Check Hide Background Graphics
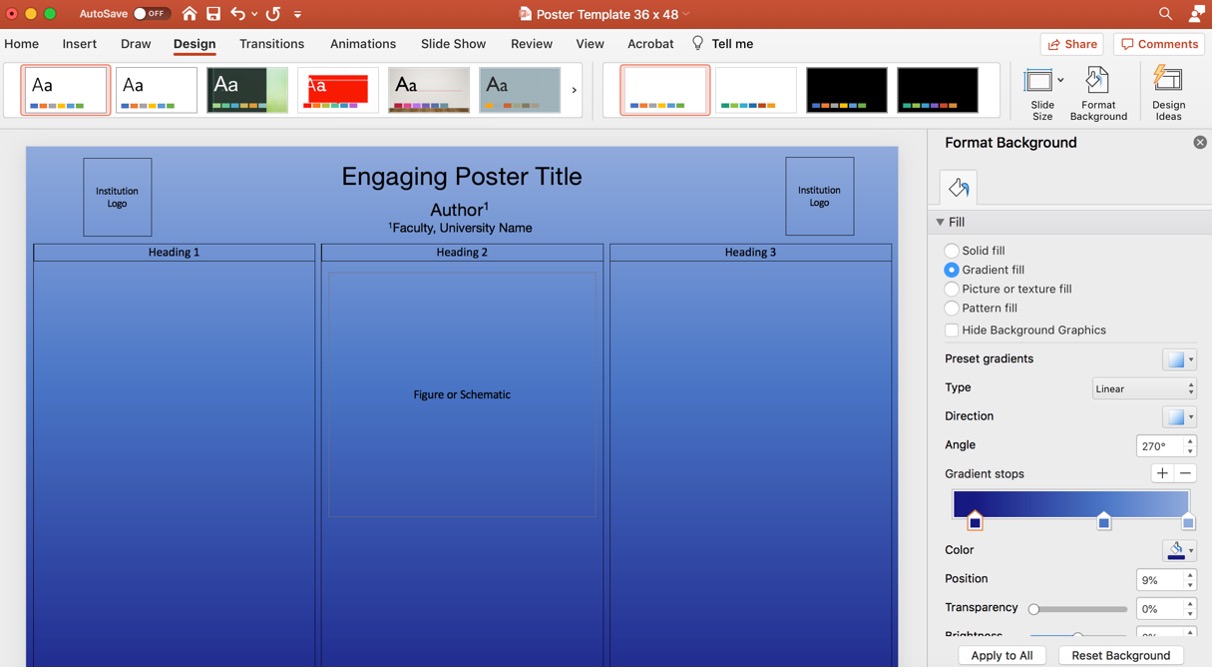The image size is (1216, 672). point(951,330)
